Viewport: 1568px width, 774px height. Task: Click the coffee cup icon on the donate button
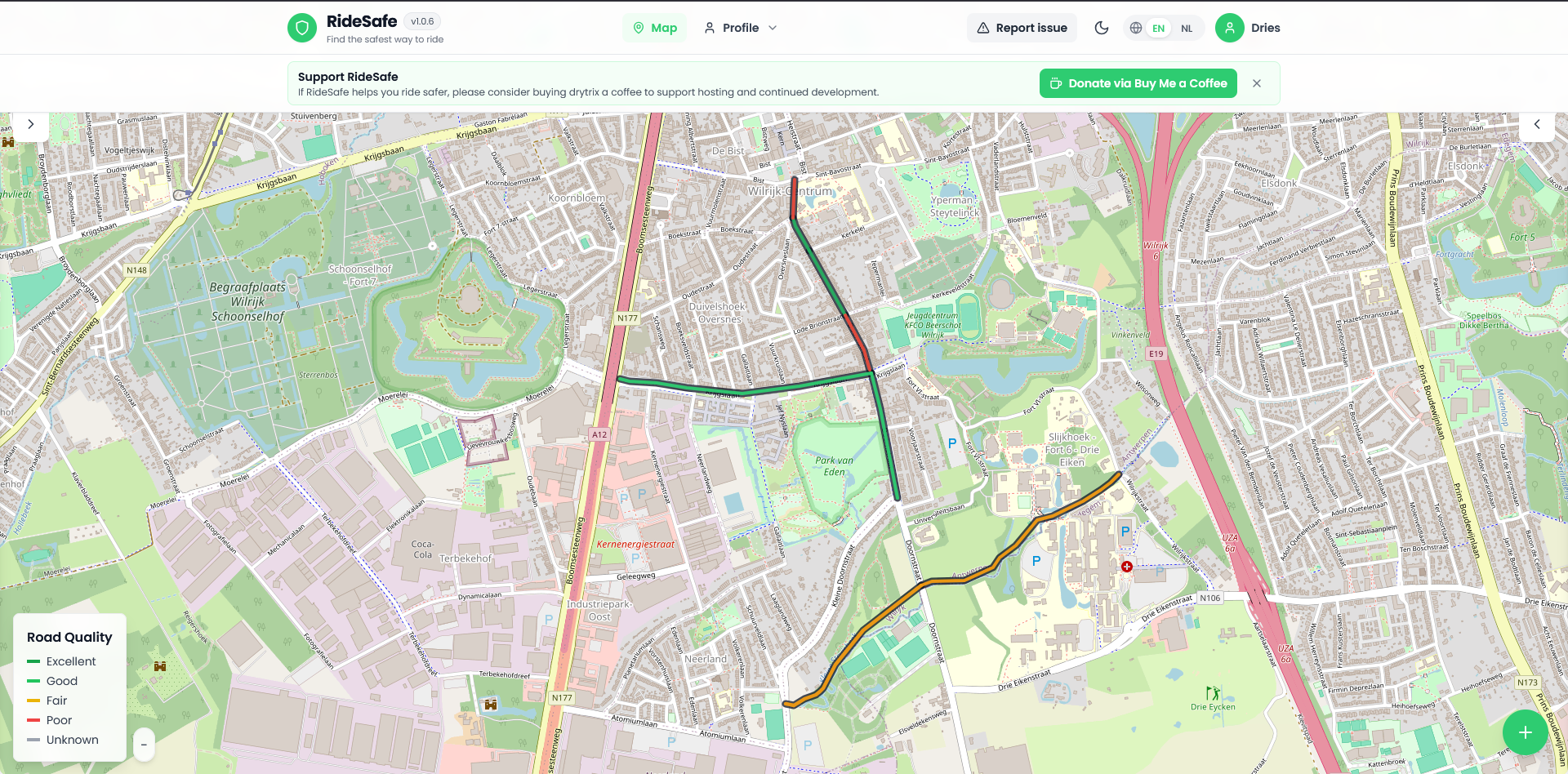click(1055, 82)
